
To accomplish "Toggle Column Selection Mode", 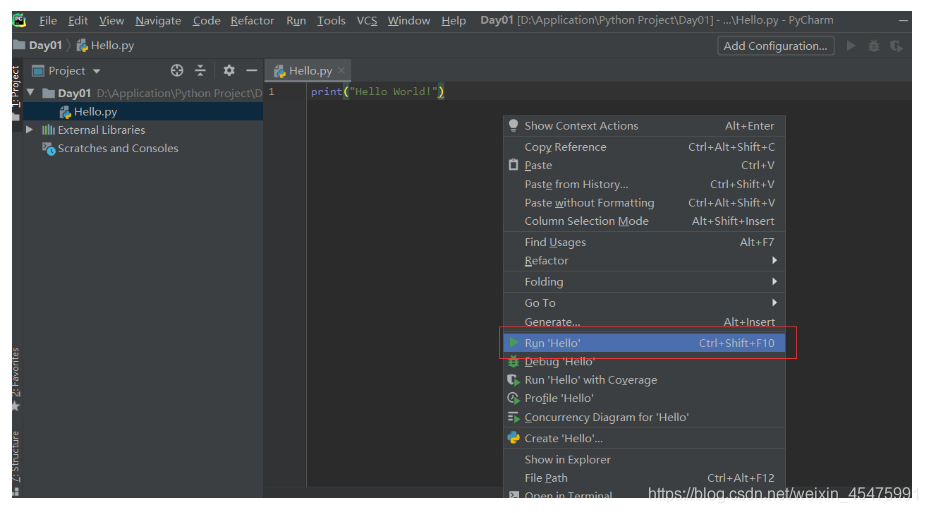I will [644, 221].
